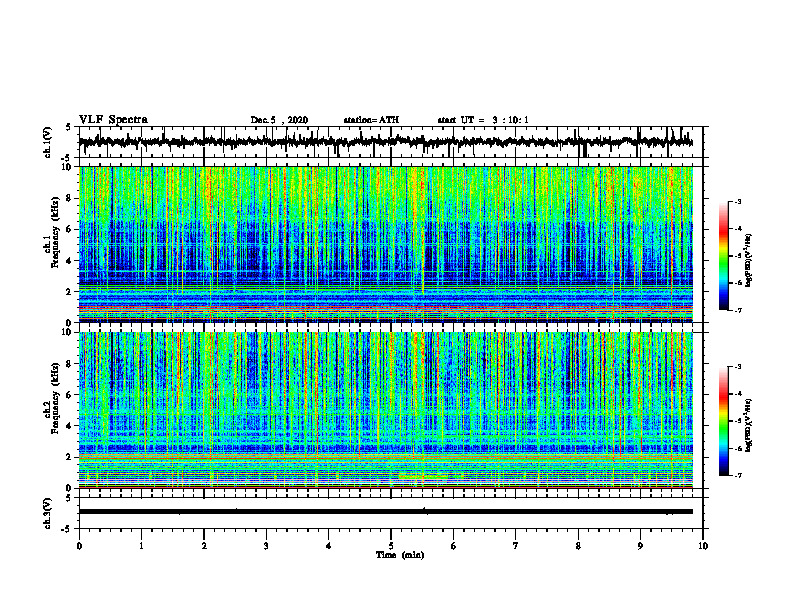Screen dimensions: 792x612
Task: Click the 'ch.3(V)' axis label
Action: [x=48, y=513]
